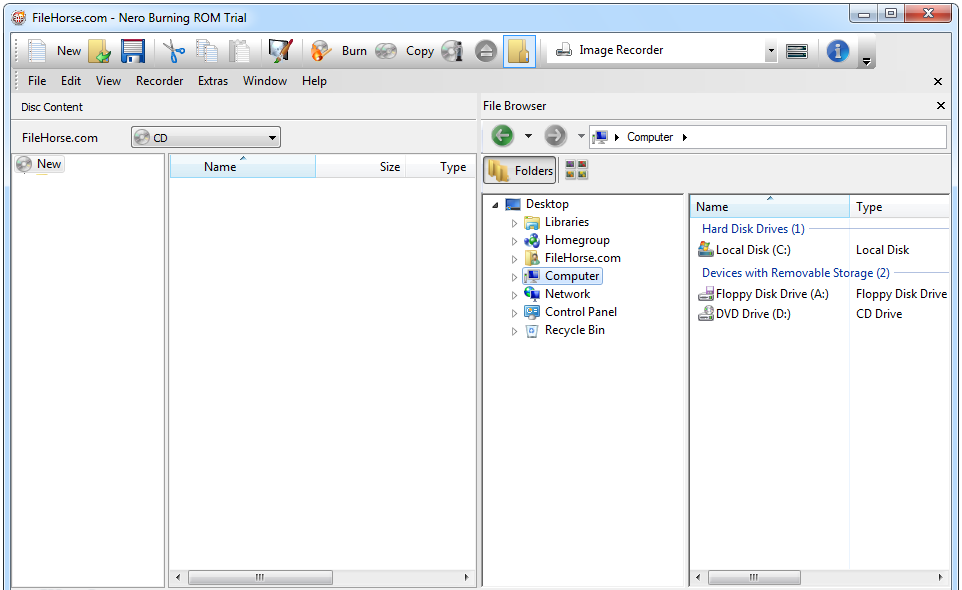Open the View menu
This screenshot has height=590, width=962.
[108, 81]
